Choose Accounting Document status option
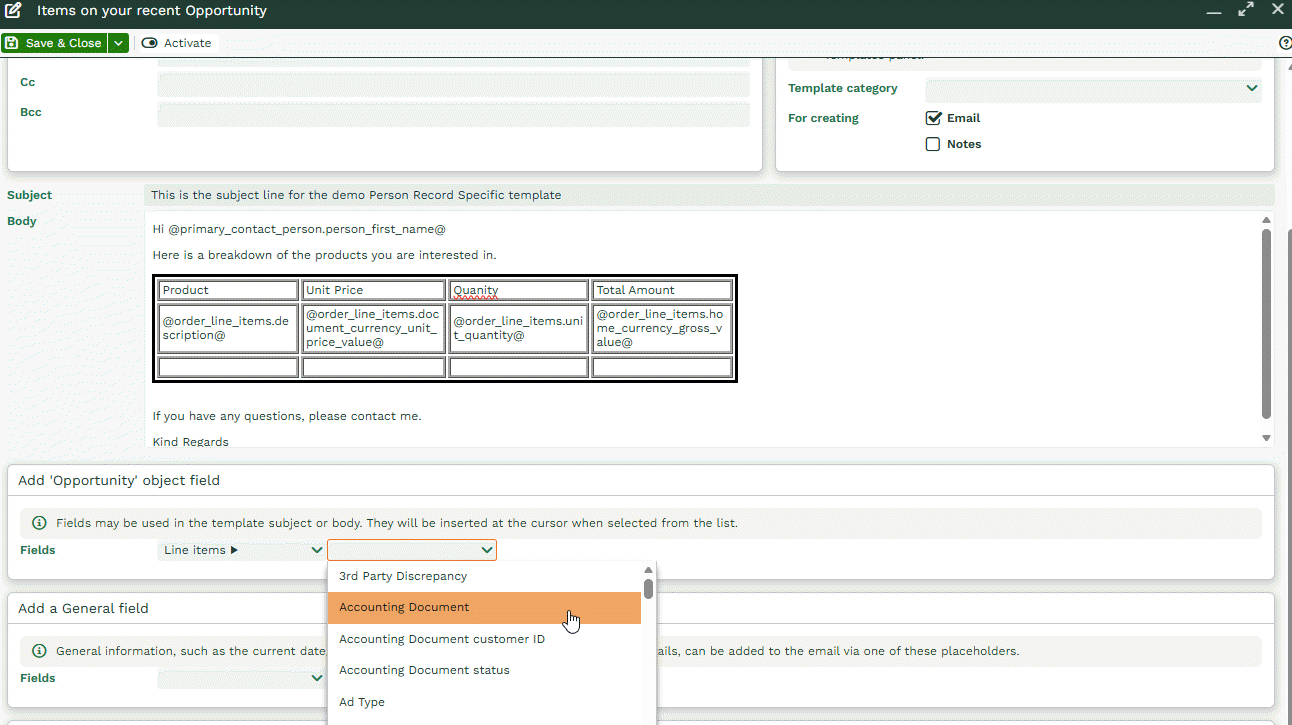1292x725 pixels. (x=485, y=670)
